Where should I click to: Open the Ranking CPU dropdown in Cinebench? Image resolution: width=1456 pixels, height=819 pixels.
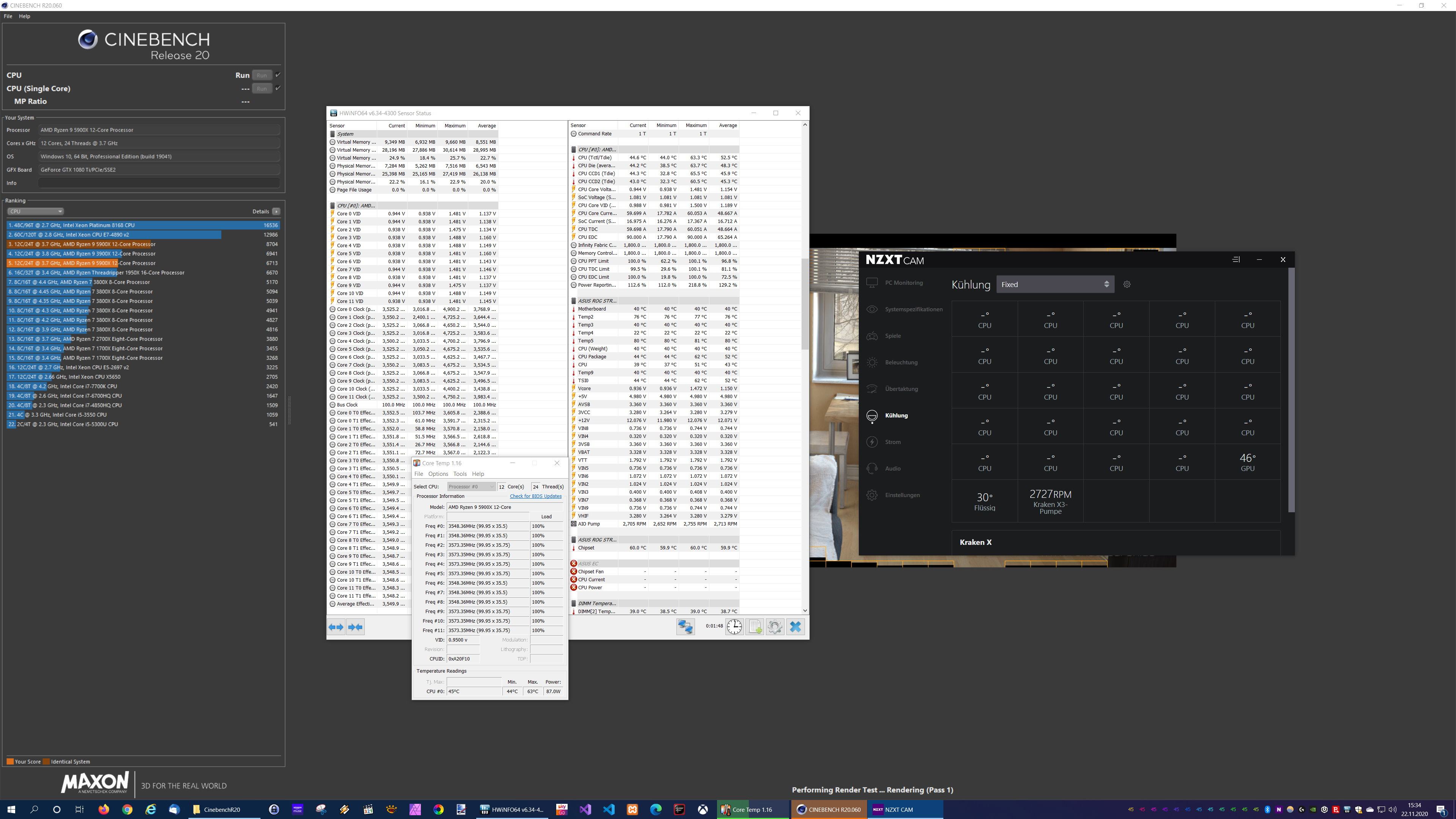[35, 212]
